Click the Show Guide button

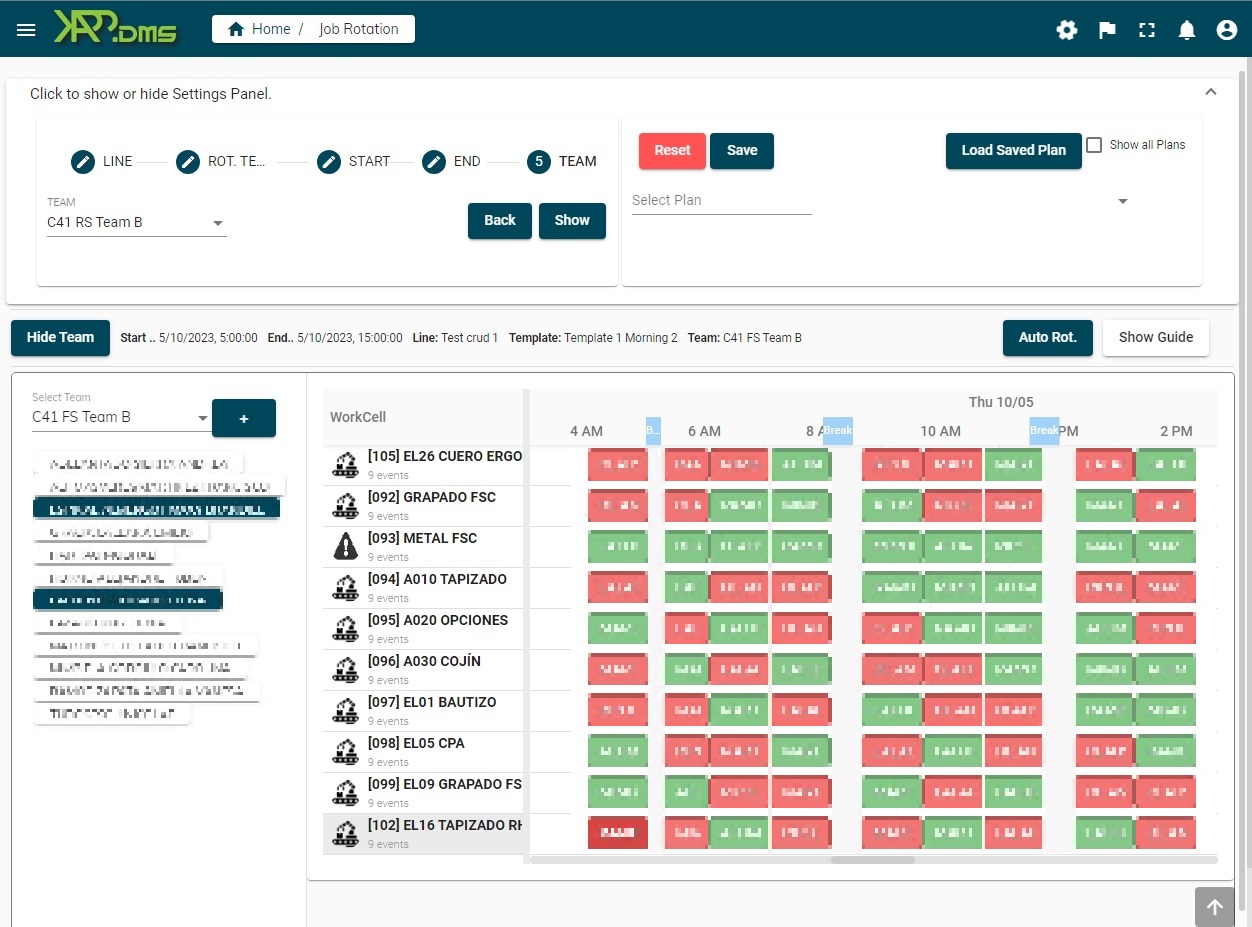point(1156,337)
